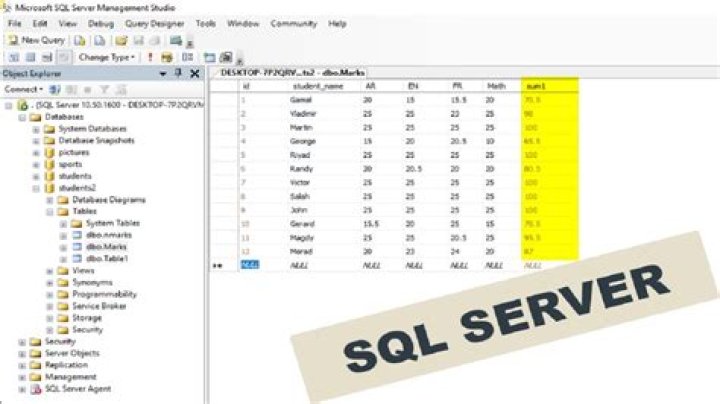Viewport: 720px width, 404px height.
Task: Open the Query Designer menu
Action: click(154, 23)
